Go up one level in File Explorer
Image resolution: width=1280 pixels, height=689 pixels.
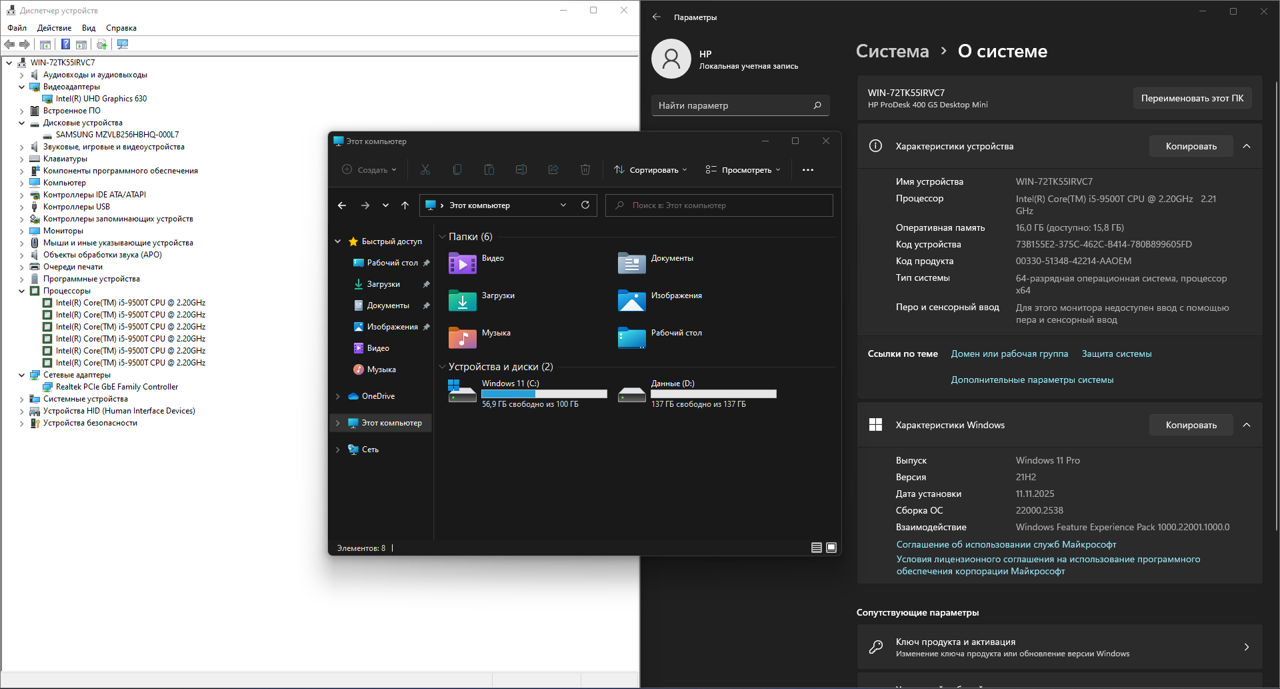tap(405, 205)
